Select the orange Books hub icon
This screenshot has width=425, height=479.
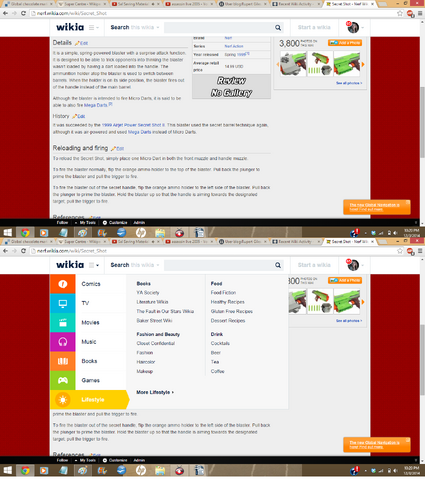(x=63, y=361)
